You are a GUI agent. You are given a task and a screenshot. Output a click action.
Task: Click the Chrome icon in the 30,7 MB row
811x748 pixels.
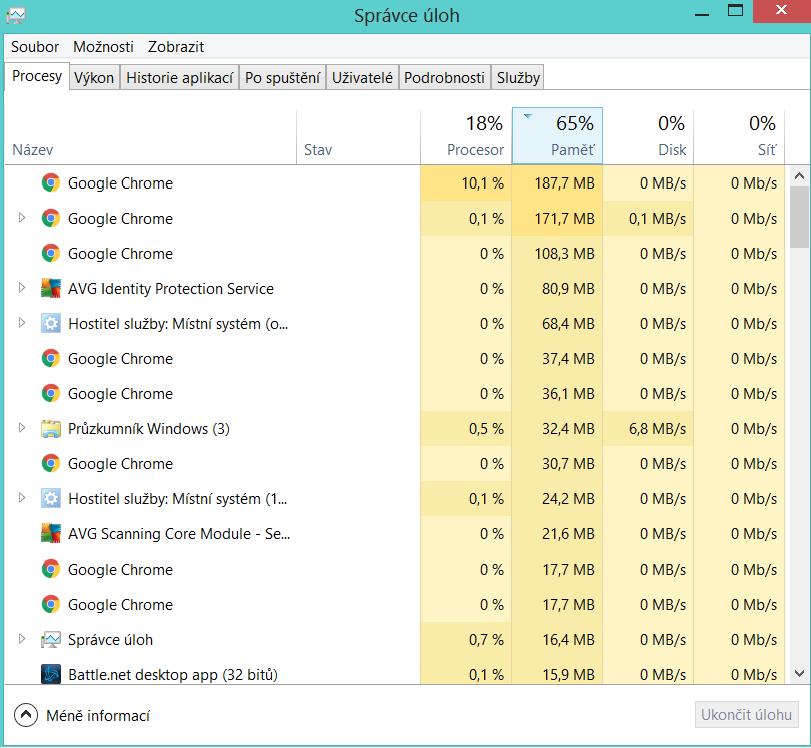pos(51,463)
